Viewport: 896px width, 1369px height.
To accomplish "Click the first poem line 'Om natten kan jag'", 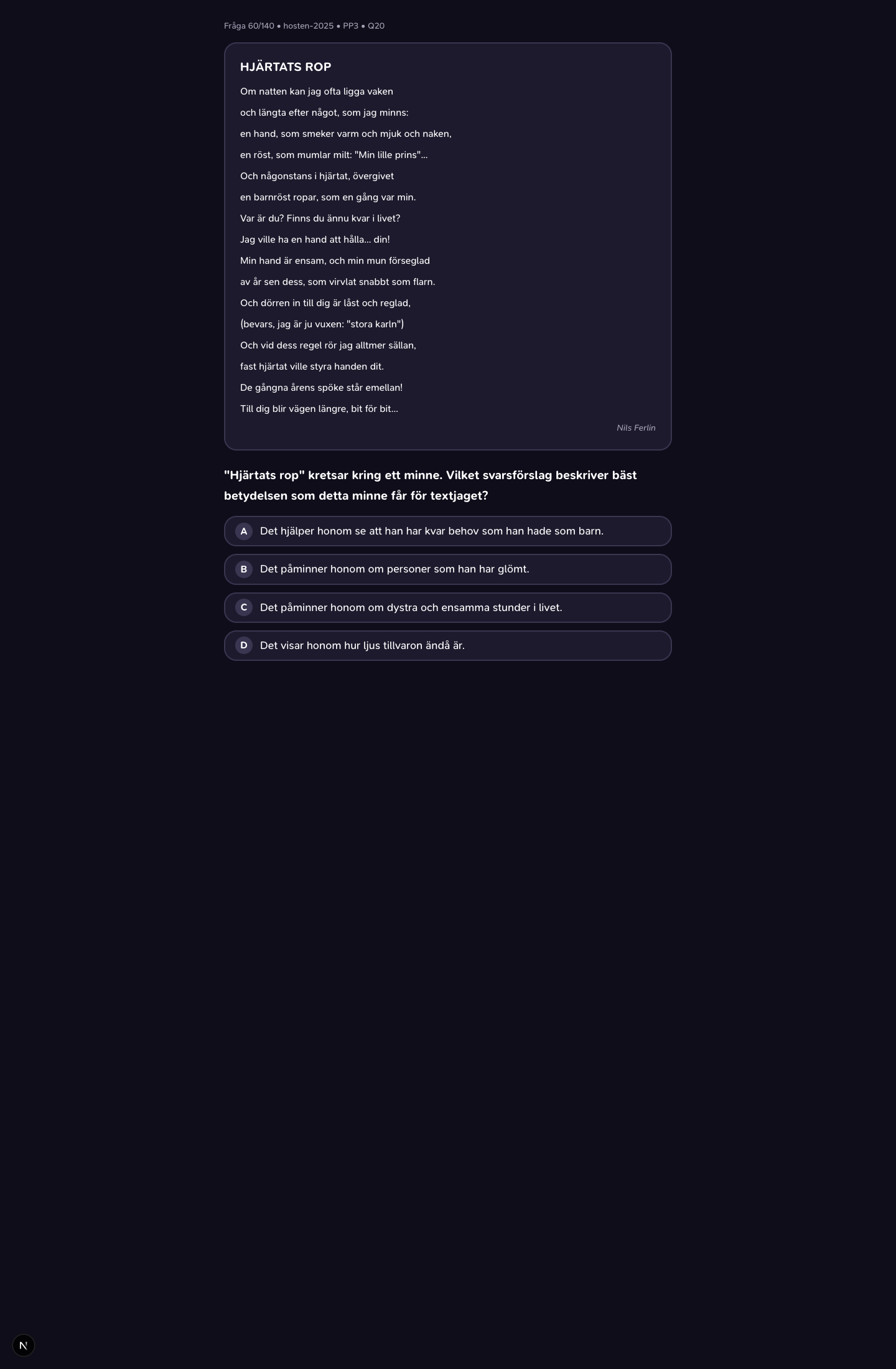I will click(x=317, y=91).
